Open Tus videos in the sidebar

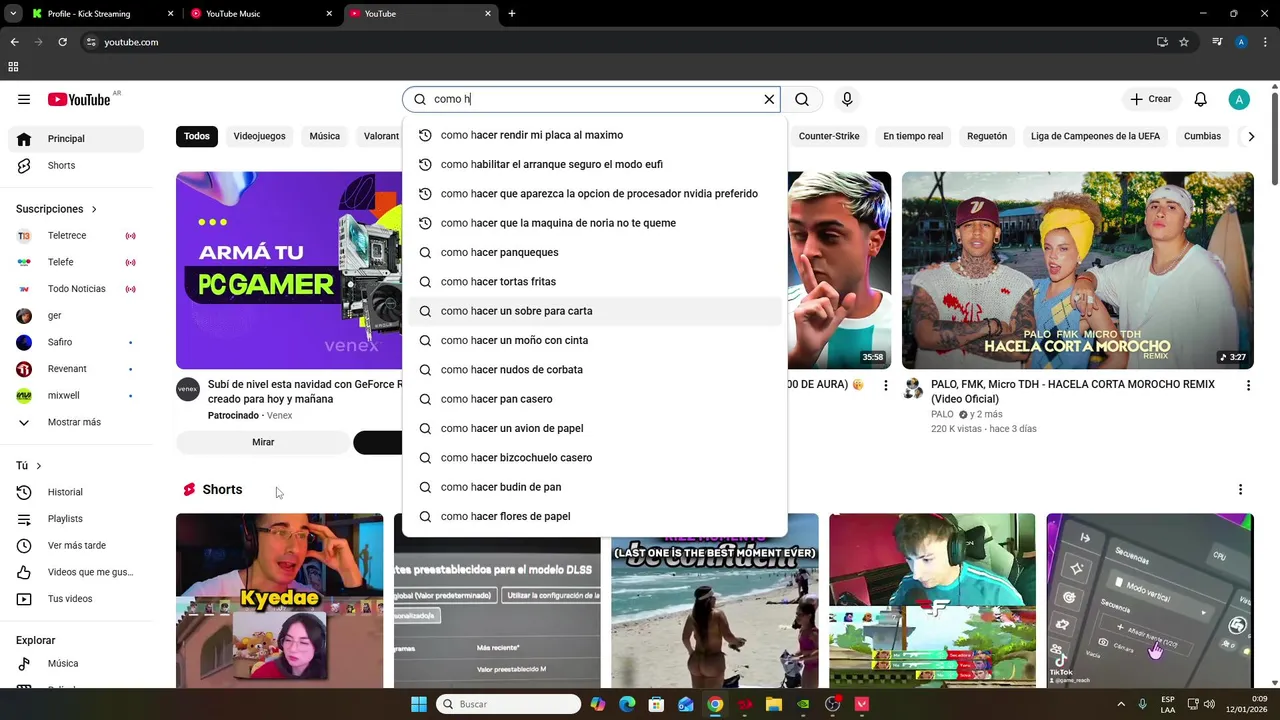[76, 599]
